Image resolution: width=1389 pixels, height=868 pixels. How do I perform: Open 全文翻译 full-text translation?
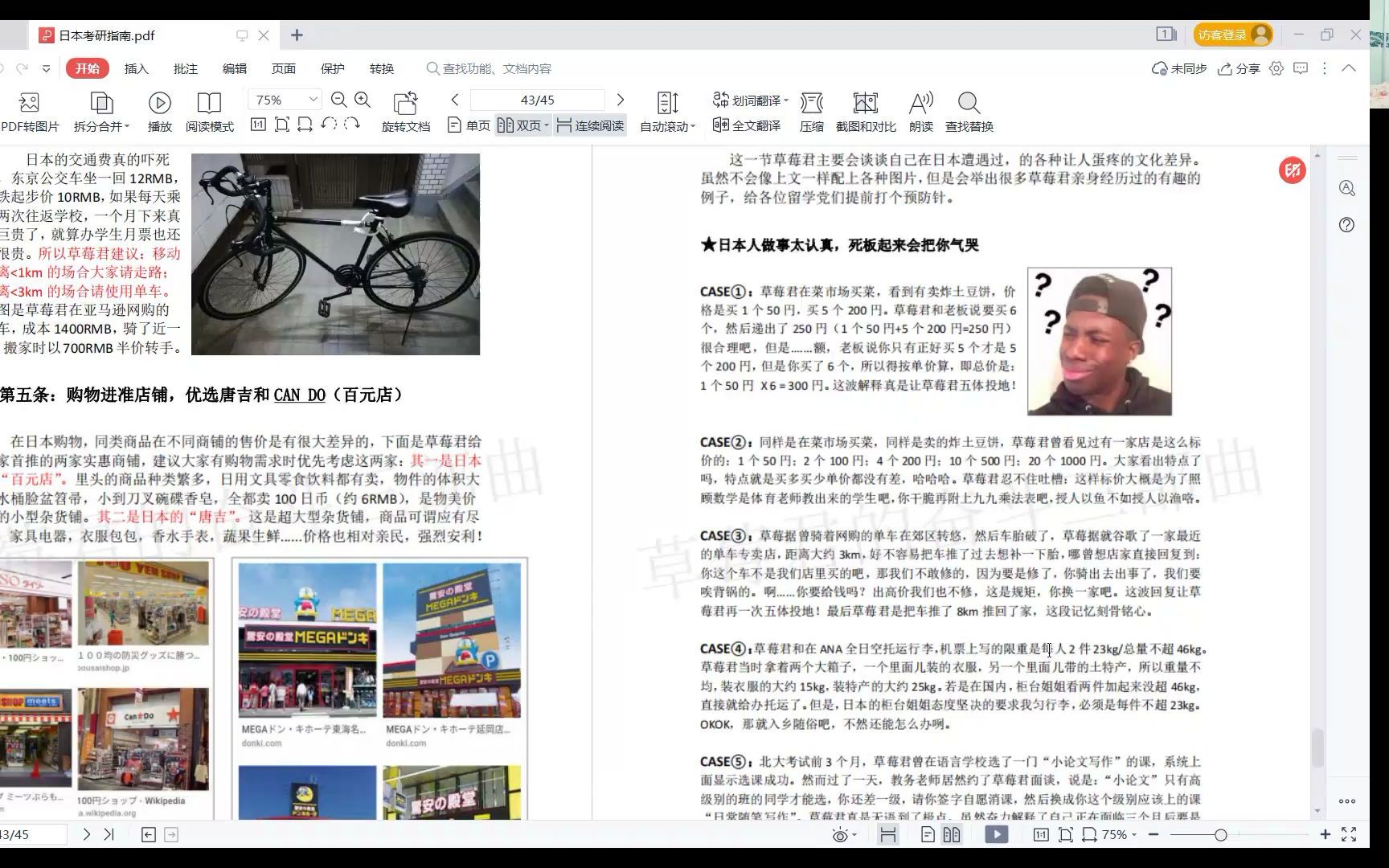(x=747, y=125)
